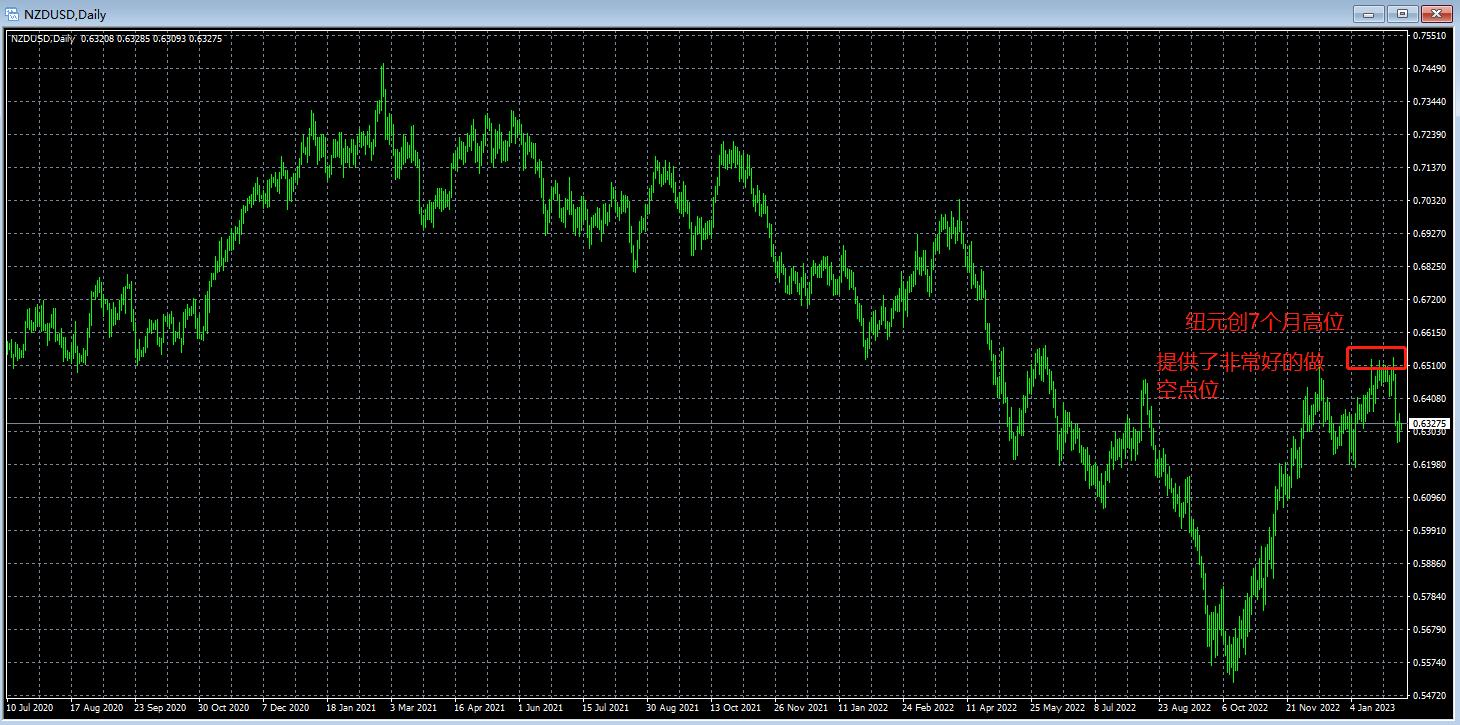Restore down the NZDUSD chart window
This screenshot has width=1460, height=725.
coord(1402,14)
